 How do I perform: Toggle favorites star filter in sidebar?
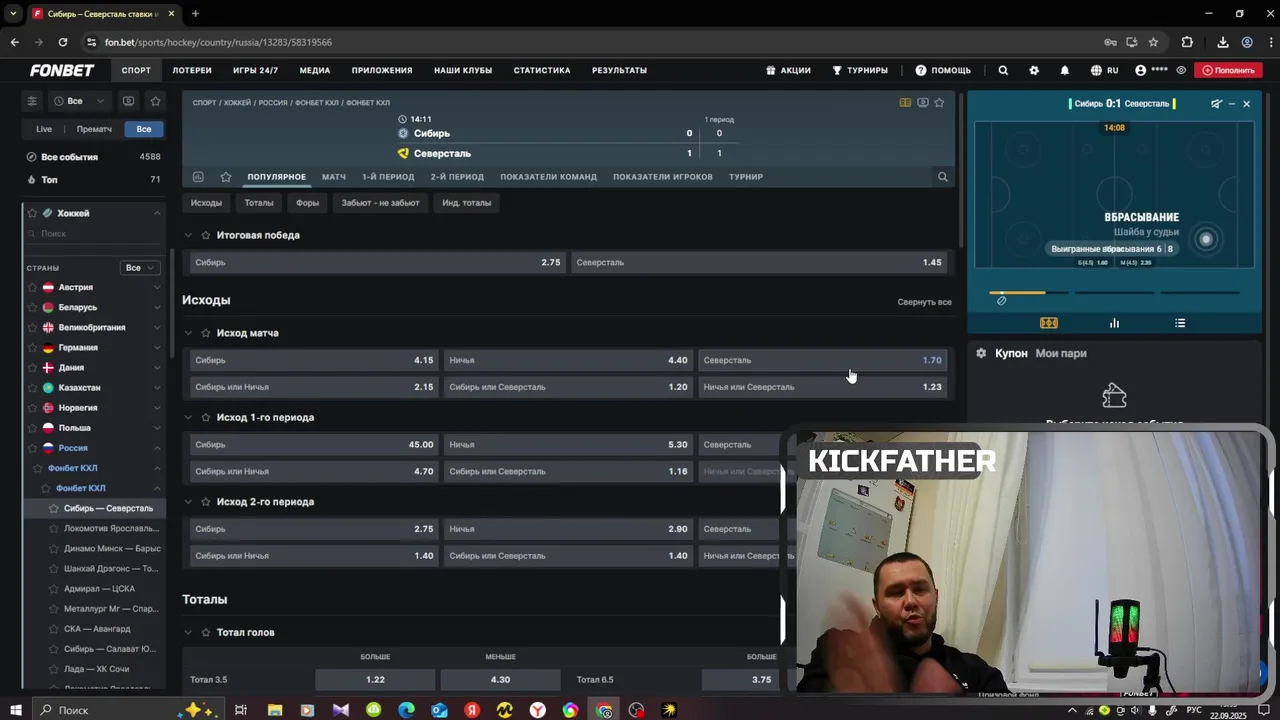pyautogui.click(x=155, y=101)
